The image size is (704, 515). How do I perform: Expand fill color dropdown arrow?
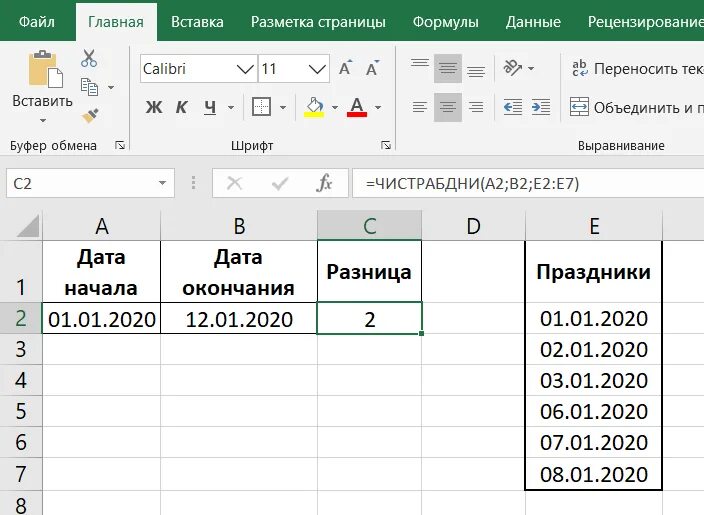point(334,108)
